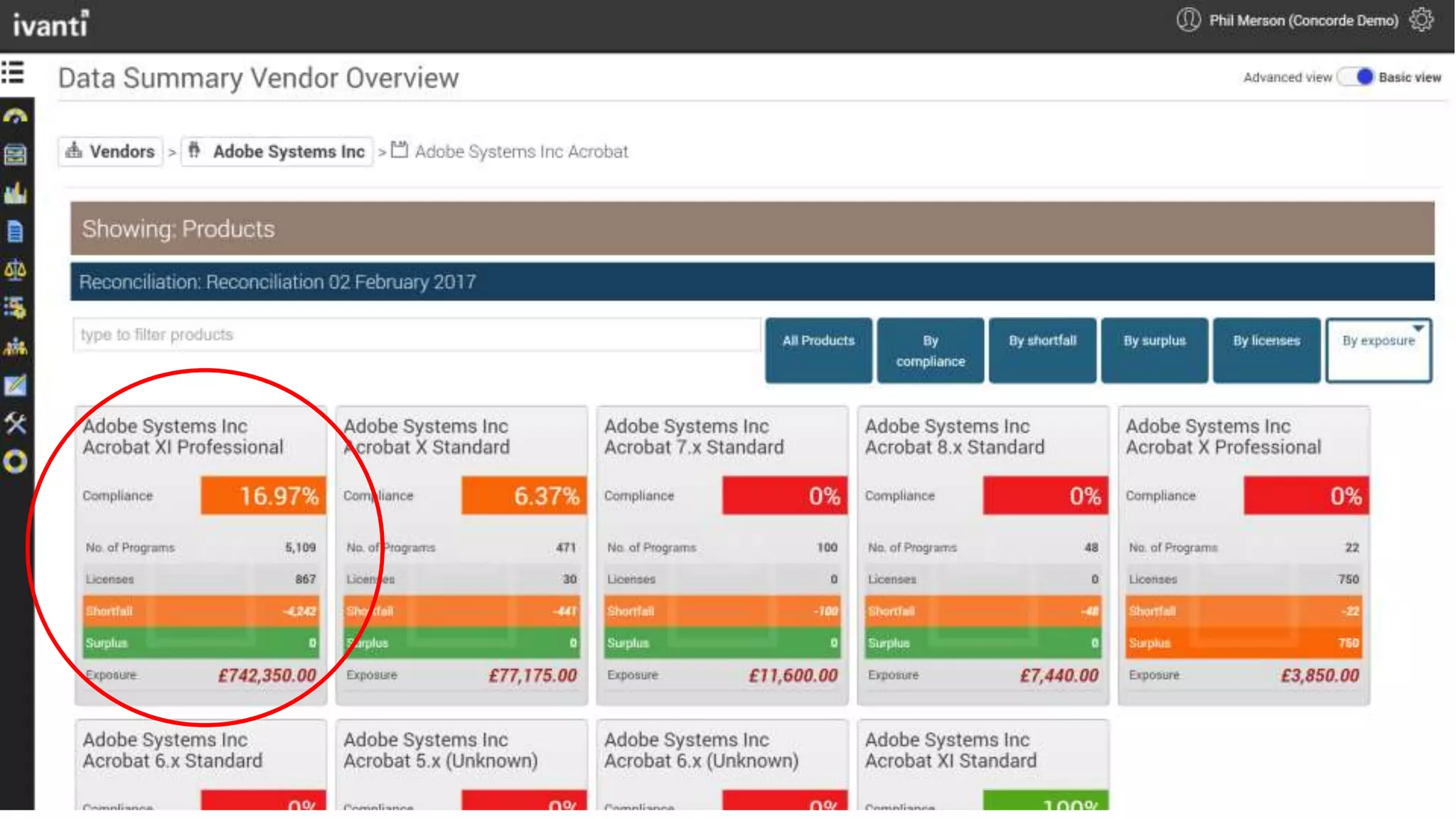Navigate to Adobe Systems Inc breadcrumb

[x=277, y=151]
